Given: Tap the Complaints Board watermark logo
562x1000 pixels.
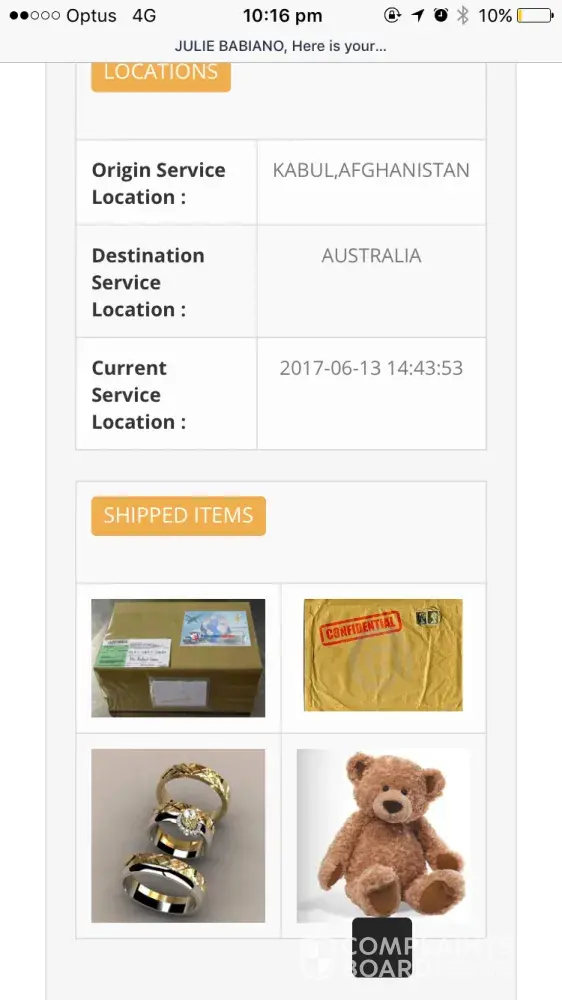Looking at the screenshot, I should pyautogui.click(x=381, y=948).
